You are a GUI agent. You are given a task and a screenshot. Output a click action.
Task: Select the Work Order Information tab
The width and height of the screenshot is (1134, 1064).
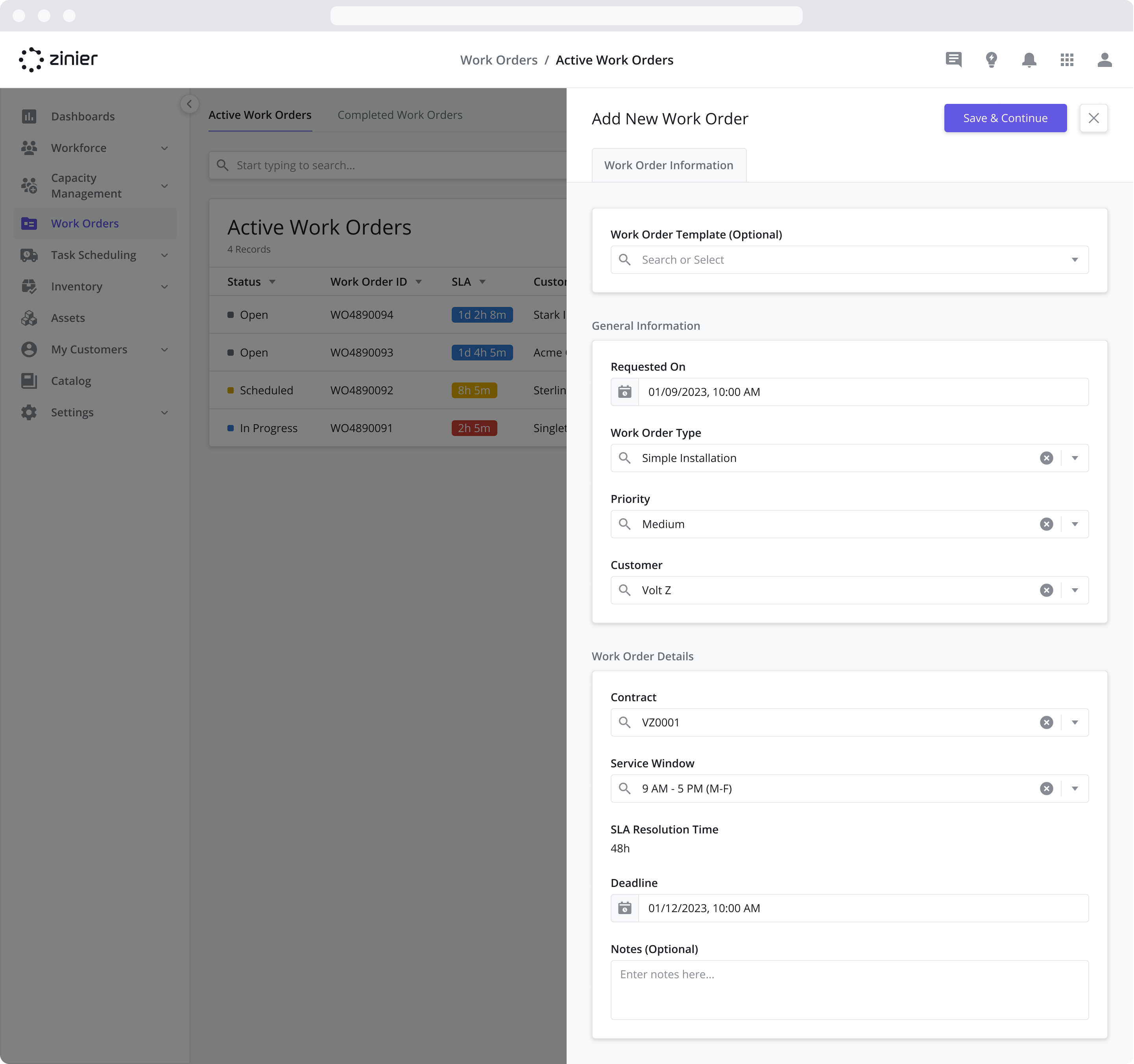pyautogui.click(x=669, y=165)
